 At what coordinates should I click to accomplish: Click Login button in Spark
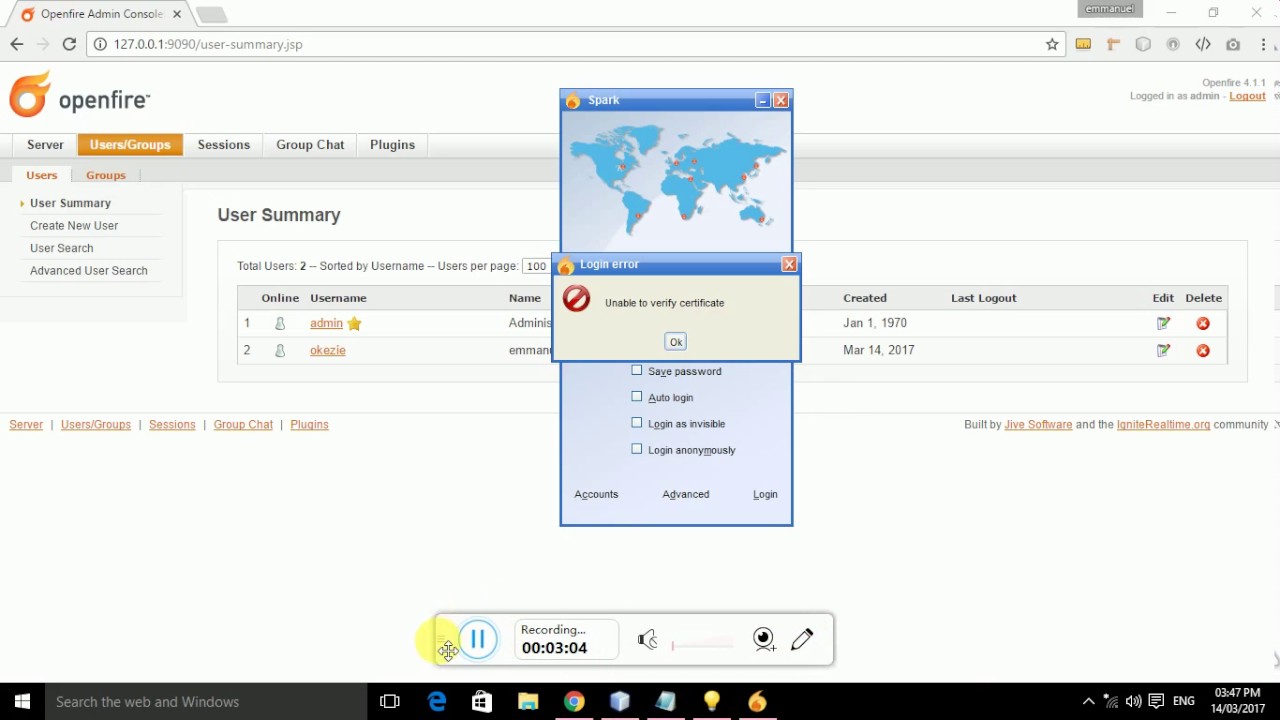click(x=765, y=494)
